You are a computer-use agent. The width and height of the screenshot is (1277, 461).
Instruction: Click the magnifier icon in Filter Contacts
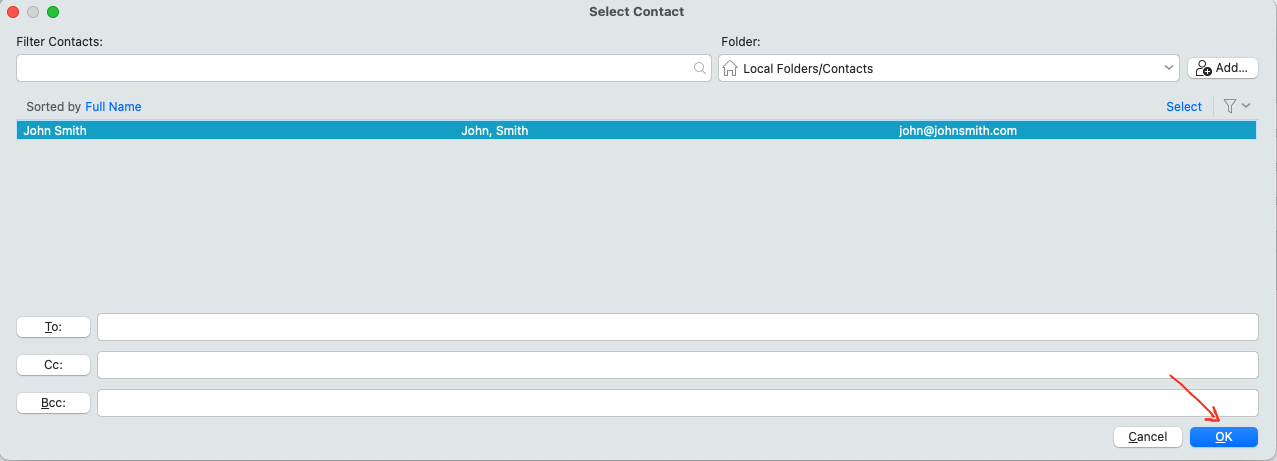tap(699, 68)
